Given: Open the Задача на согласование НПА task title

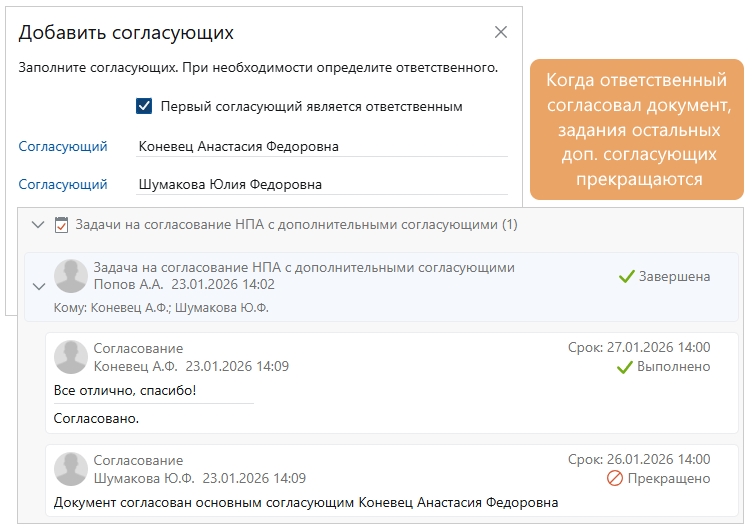Looking at the screenshot, I should [x=303, y=267].
